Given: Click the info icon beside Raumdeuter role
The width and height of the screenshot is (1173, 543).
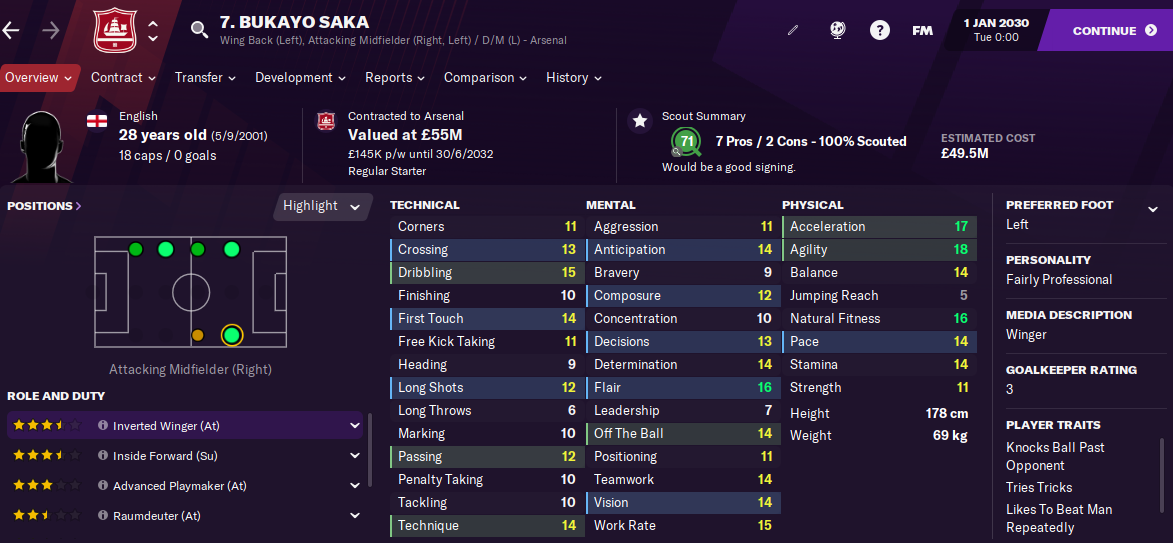Looking at the screenshot, I should pos(102,515).
